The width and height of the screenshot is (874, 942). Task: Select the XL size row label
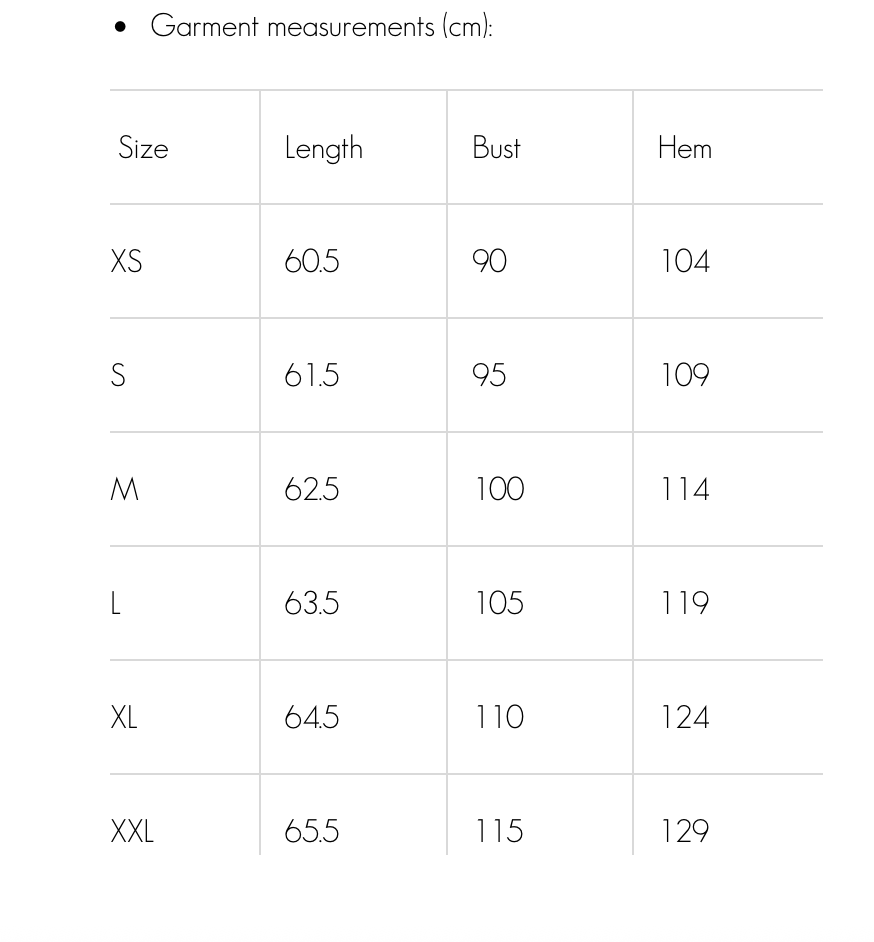[124, 718]
